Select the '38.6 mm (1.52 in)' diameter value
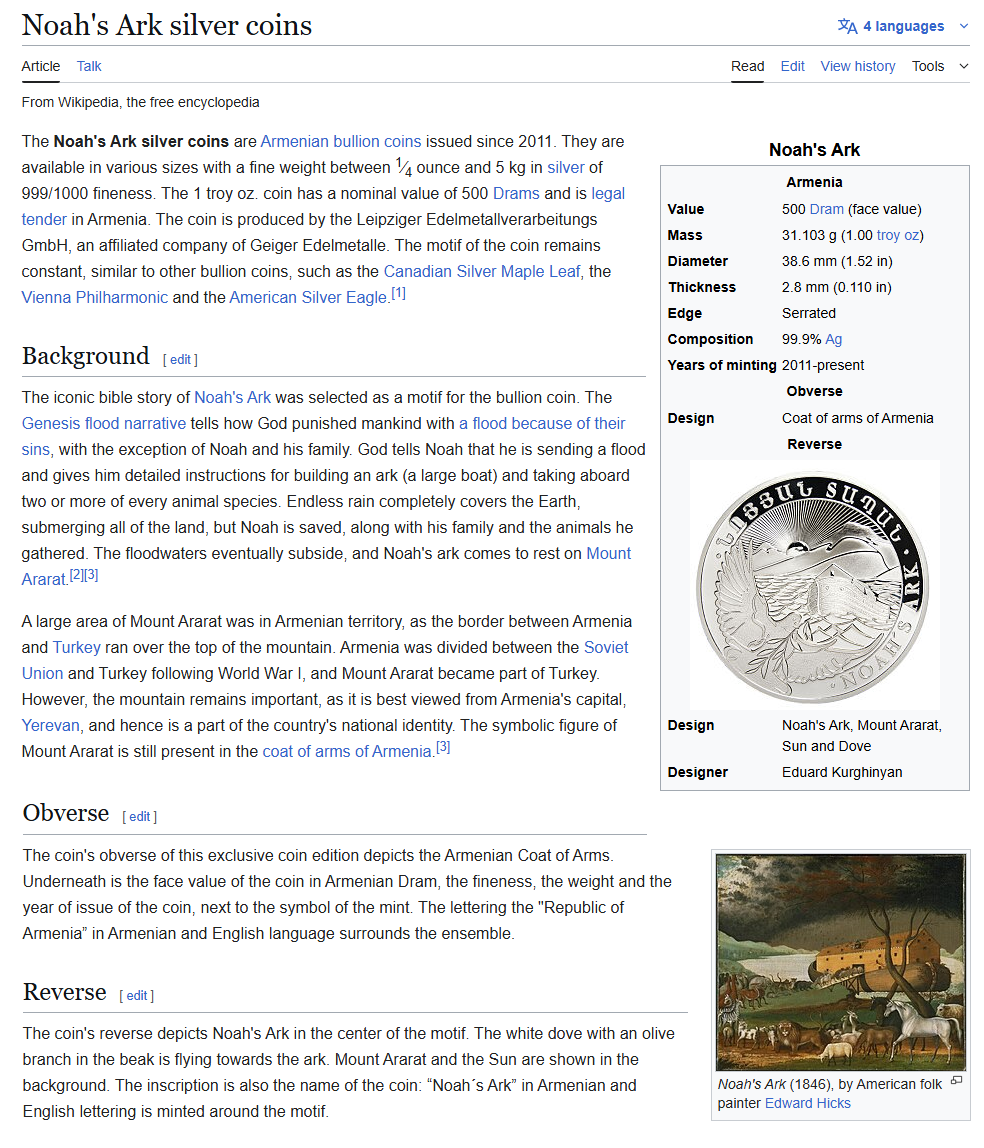This screenshot has height=1148, width=984. (x=837, y=261)
